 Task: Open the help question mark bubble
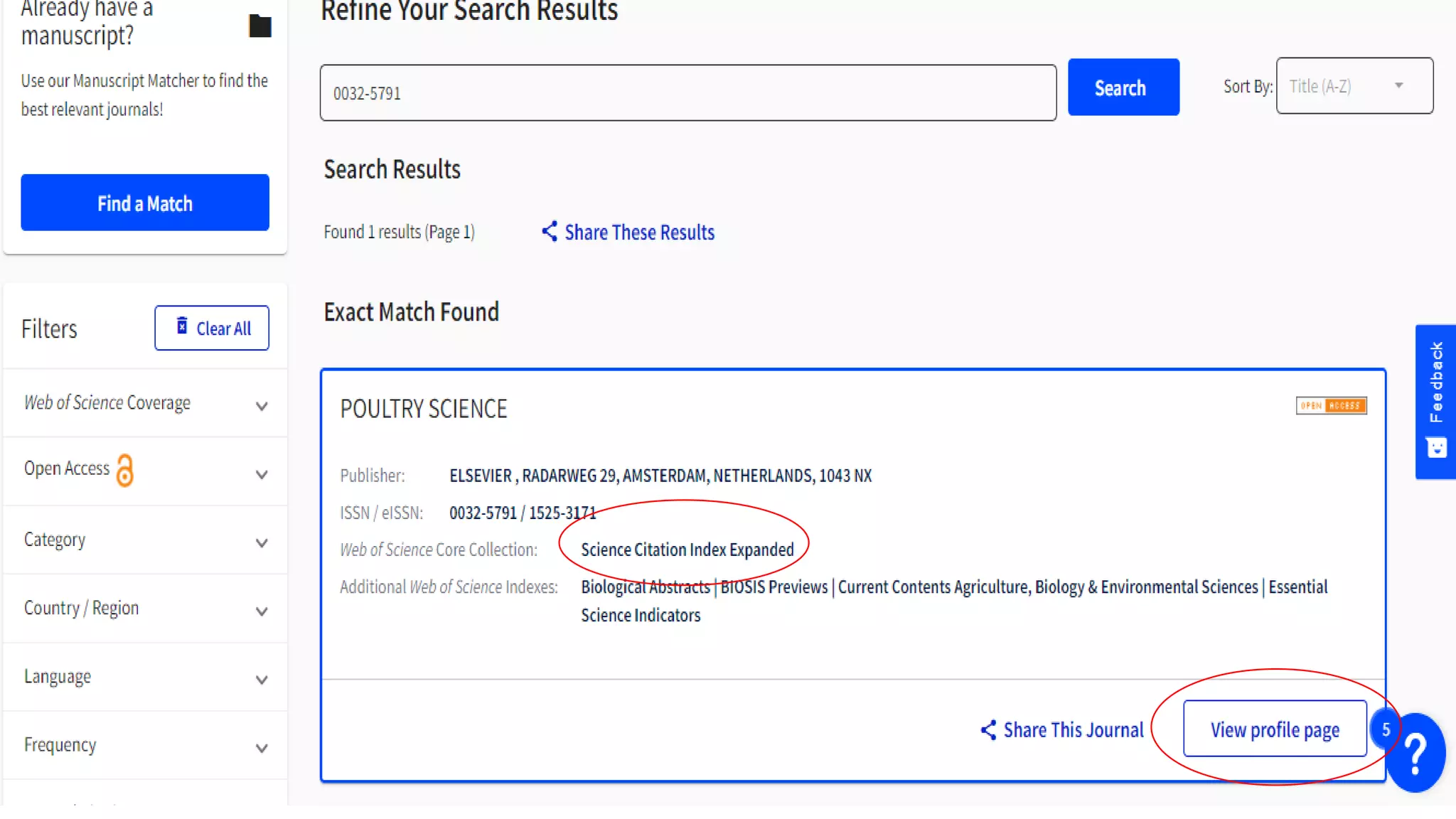point(1416,755)
